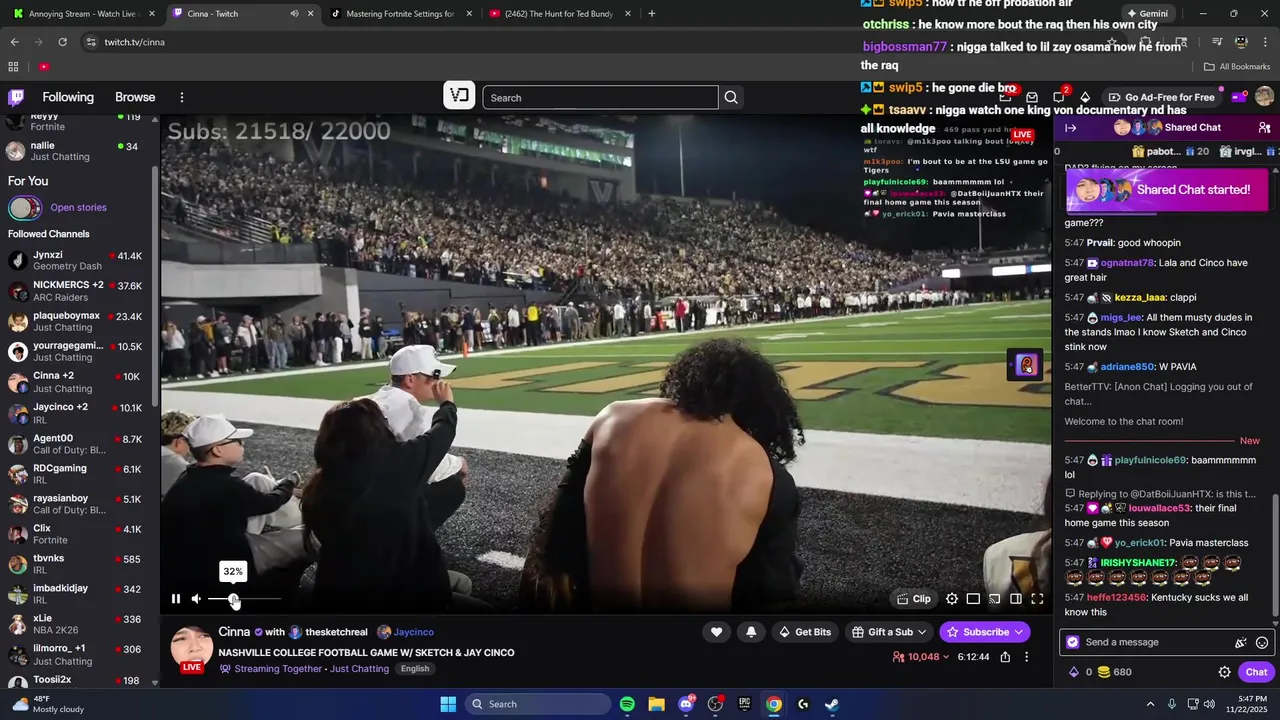The height and width of the screenshot is (720, 1280).
Task: Open the chat celebration party icon
Action: (1241, 642)
